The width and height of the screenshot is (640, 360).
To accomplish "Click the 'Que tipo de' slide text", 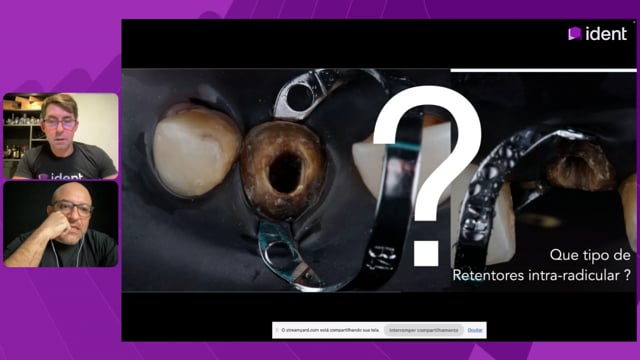I will tap(590, 255).
